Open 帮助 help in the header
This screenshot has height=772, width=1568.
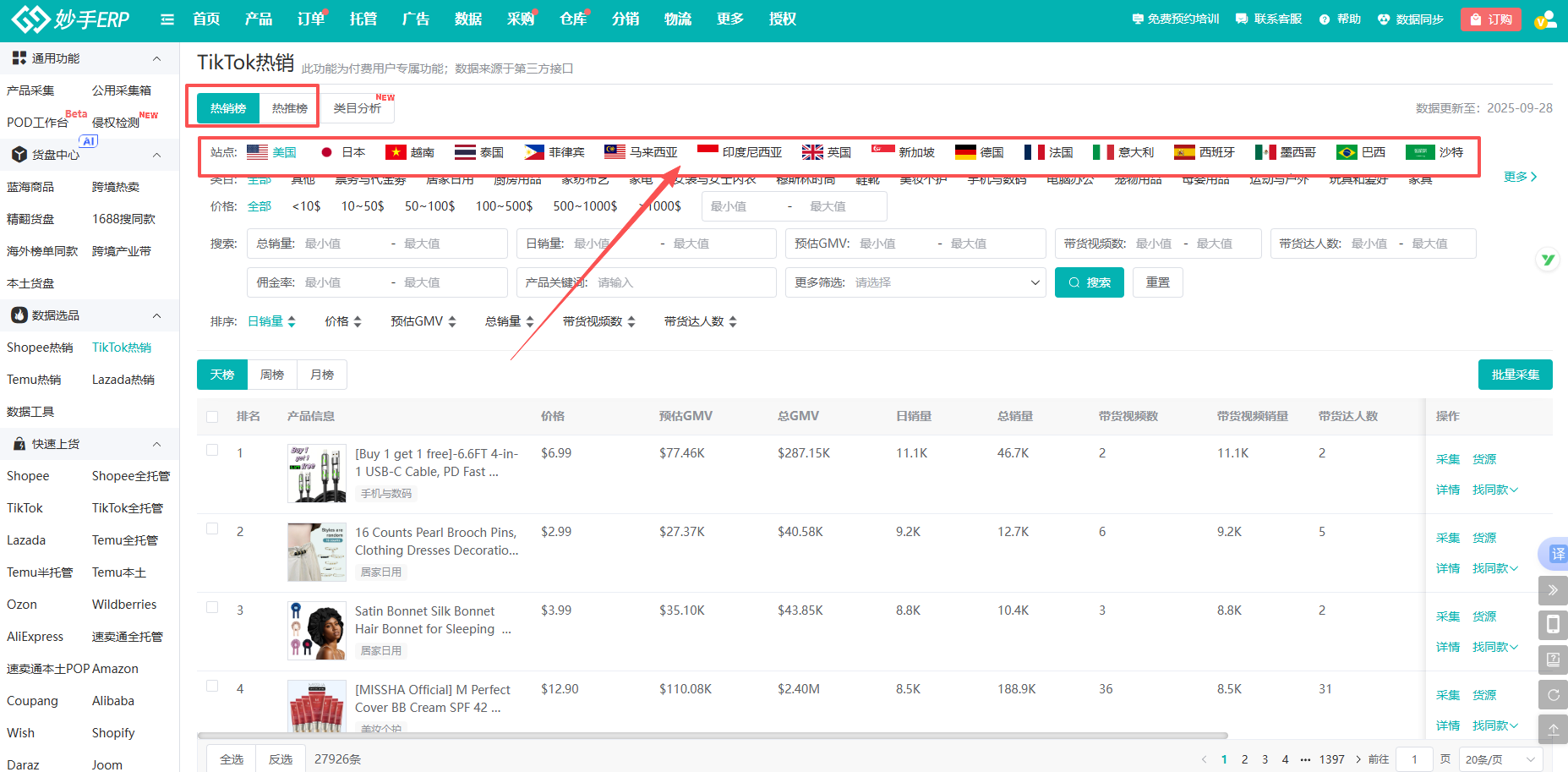[1340, 19]
